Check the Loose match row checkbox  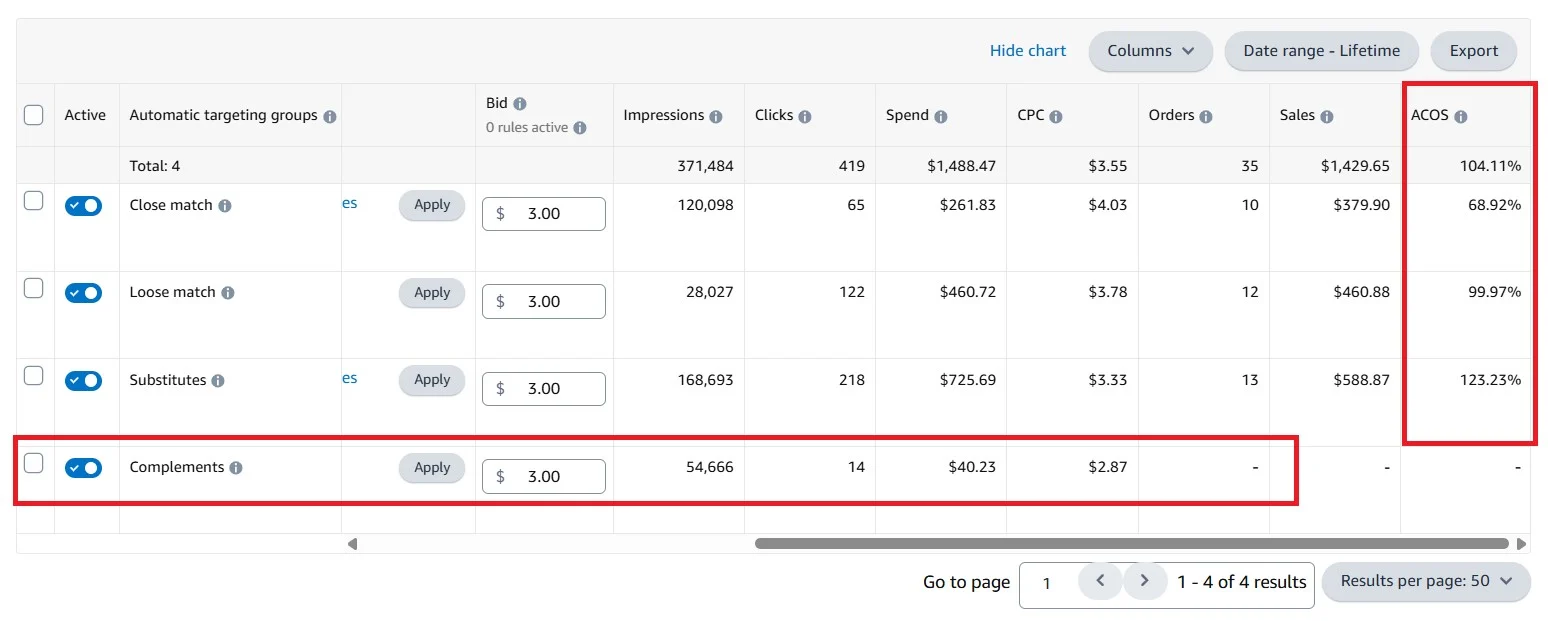(34, 289)
